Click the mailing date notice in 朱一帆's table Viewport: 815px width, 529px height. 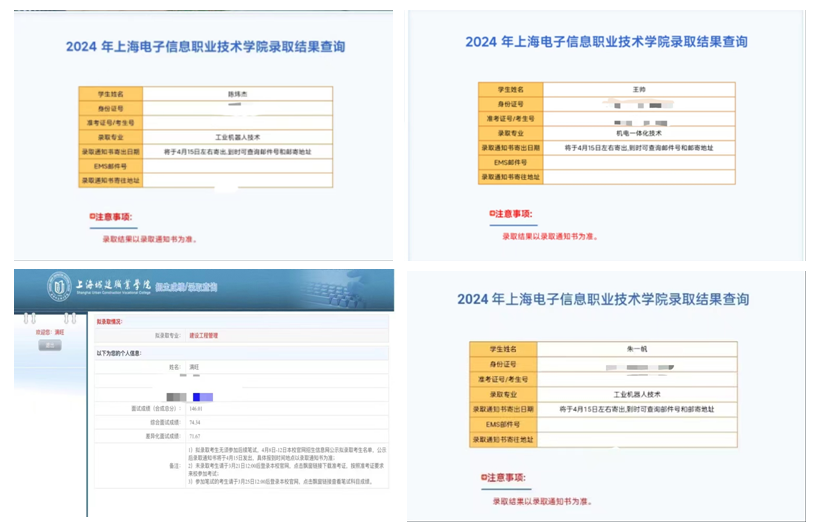637,409
